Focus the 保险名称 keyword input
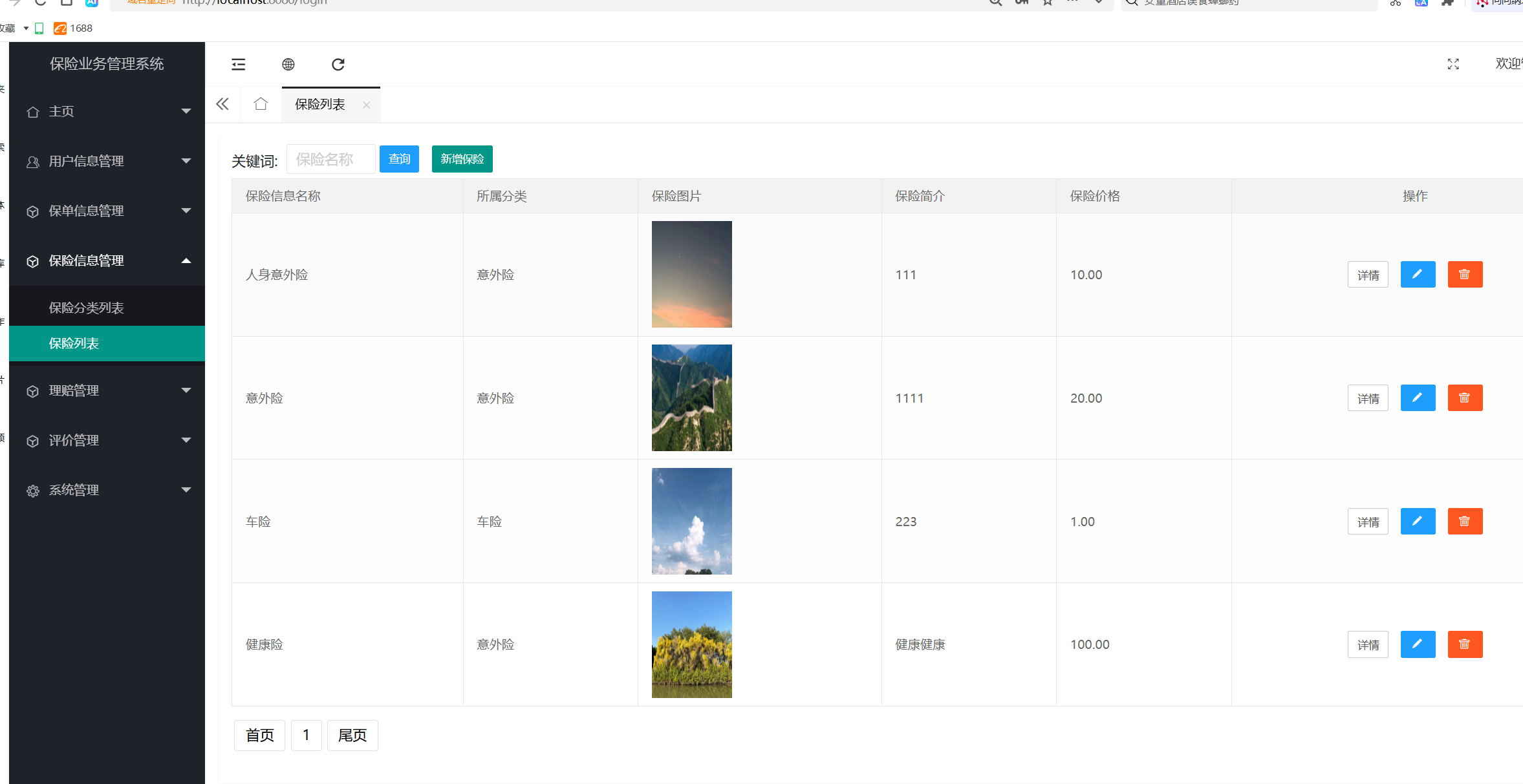 click(330, 159)
